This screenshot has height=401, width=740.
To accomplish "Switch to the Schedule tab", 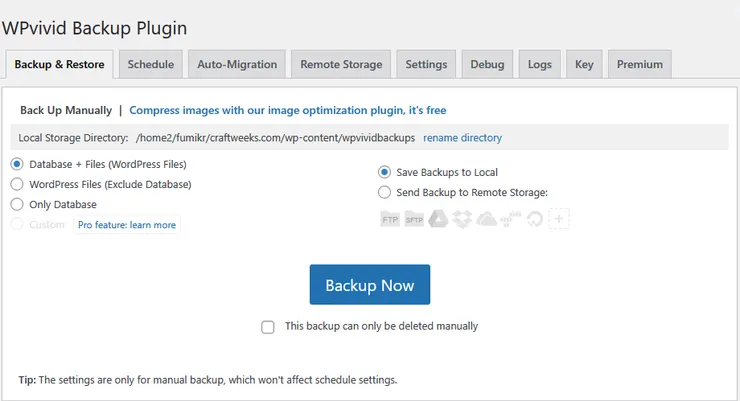I will point(150,65).
